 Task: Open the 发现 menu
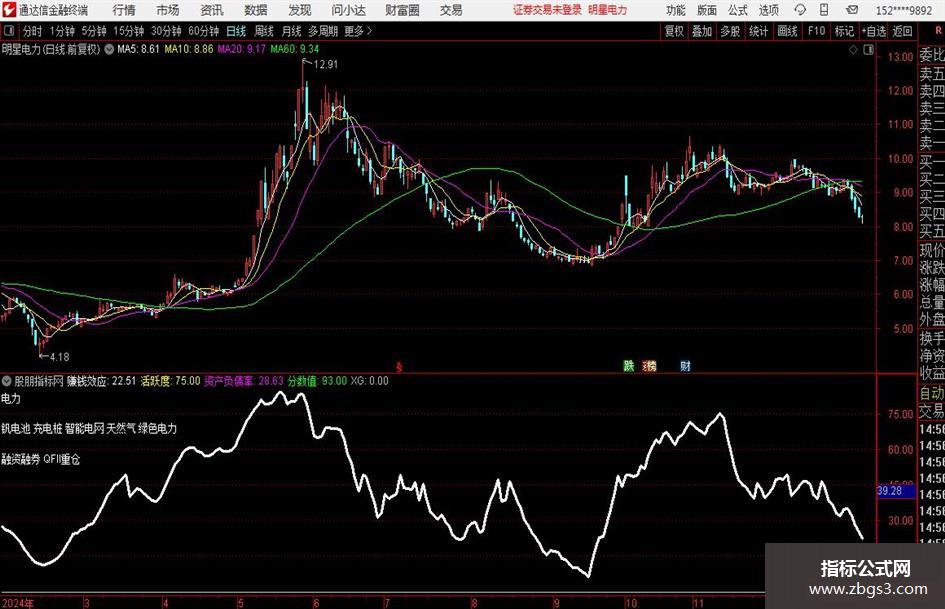click(300, 10)
